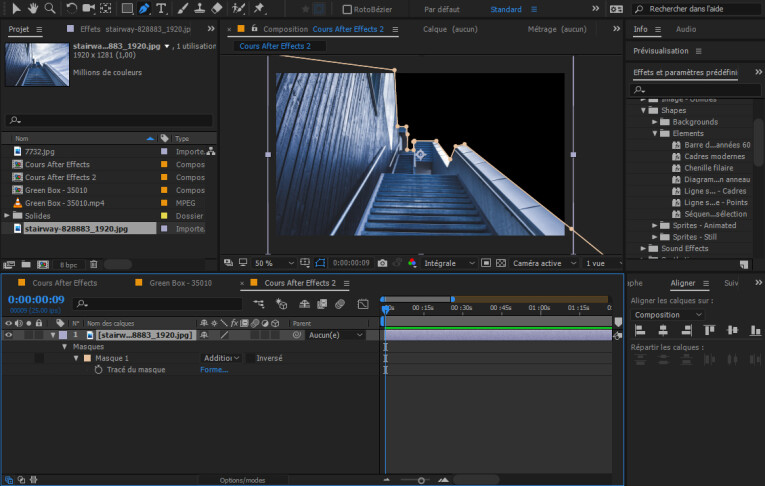Adjust the timeline zoom slider
Image resolution: width=765 pixels, height=486 pixels.
point(421,481)
